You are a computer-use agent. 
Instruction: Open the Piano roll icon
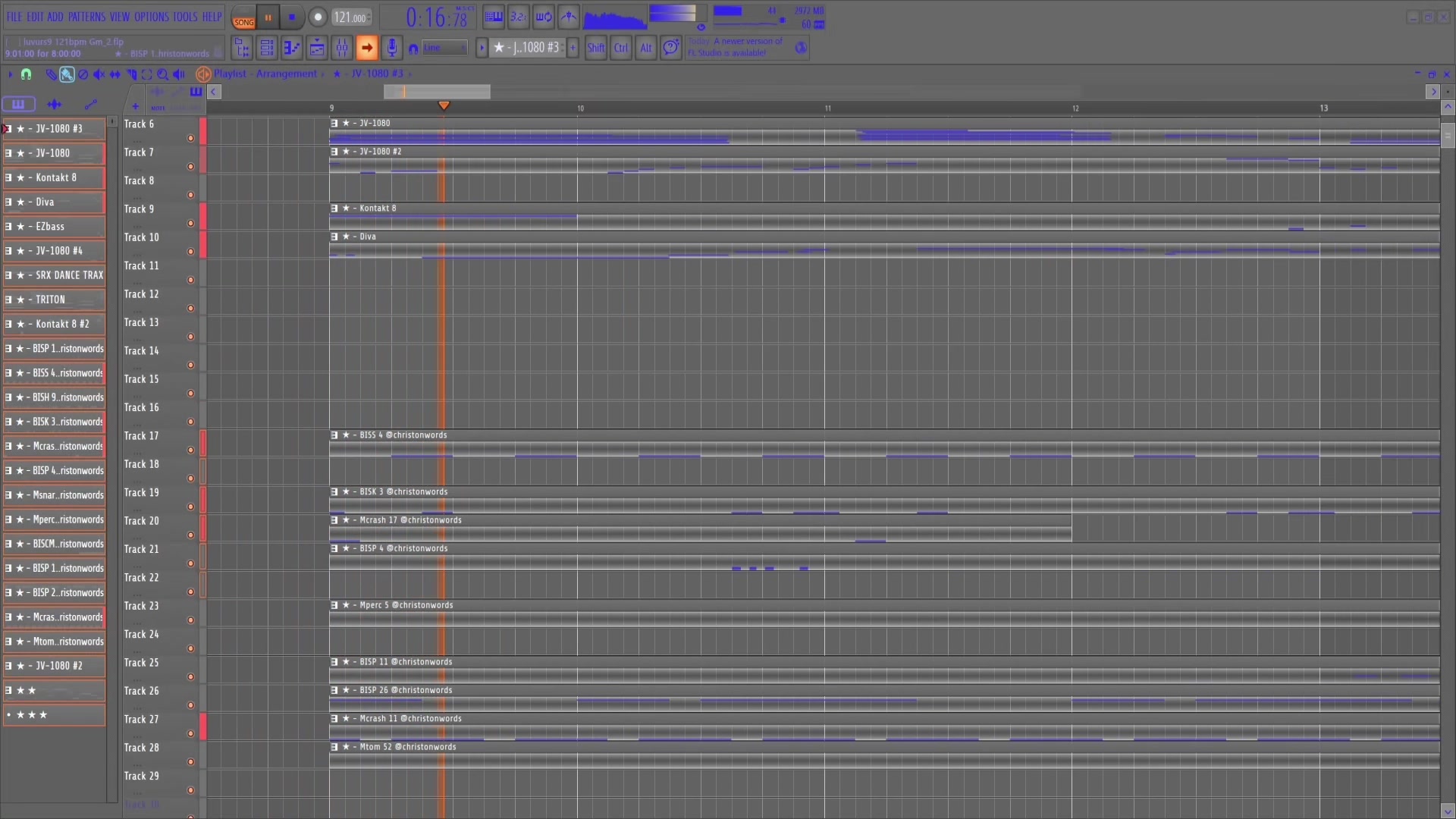pyautogui.click(x=292, y=48)
